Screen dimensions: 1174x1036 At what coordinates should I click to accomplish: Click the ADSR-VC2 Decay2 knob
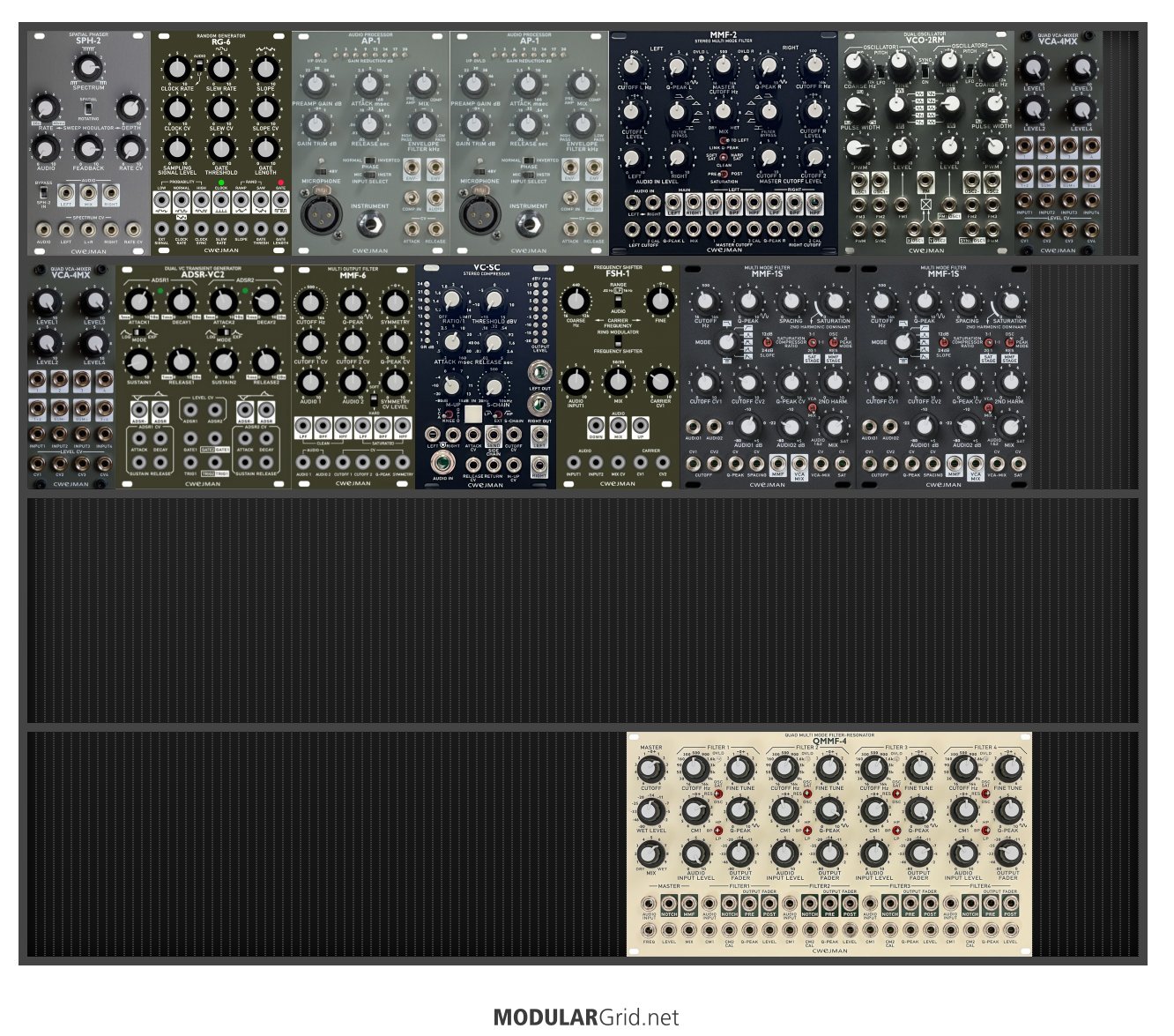[266, 302]
